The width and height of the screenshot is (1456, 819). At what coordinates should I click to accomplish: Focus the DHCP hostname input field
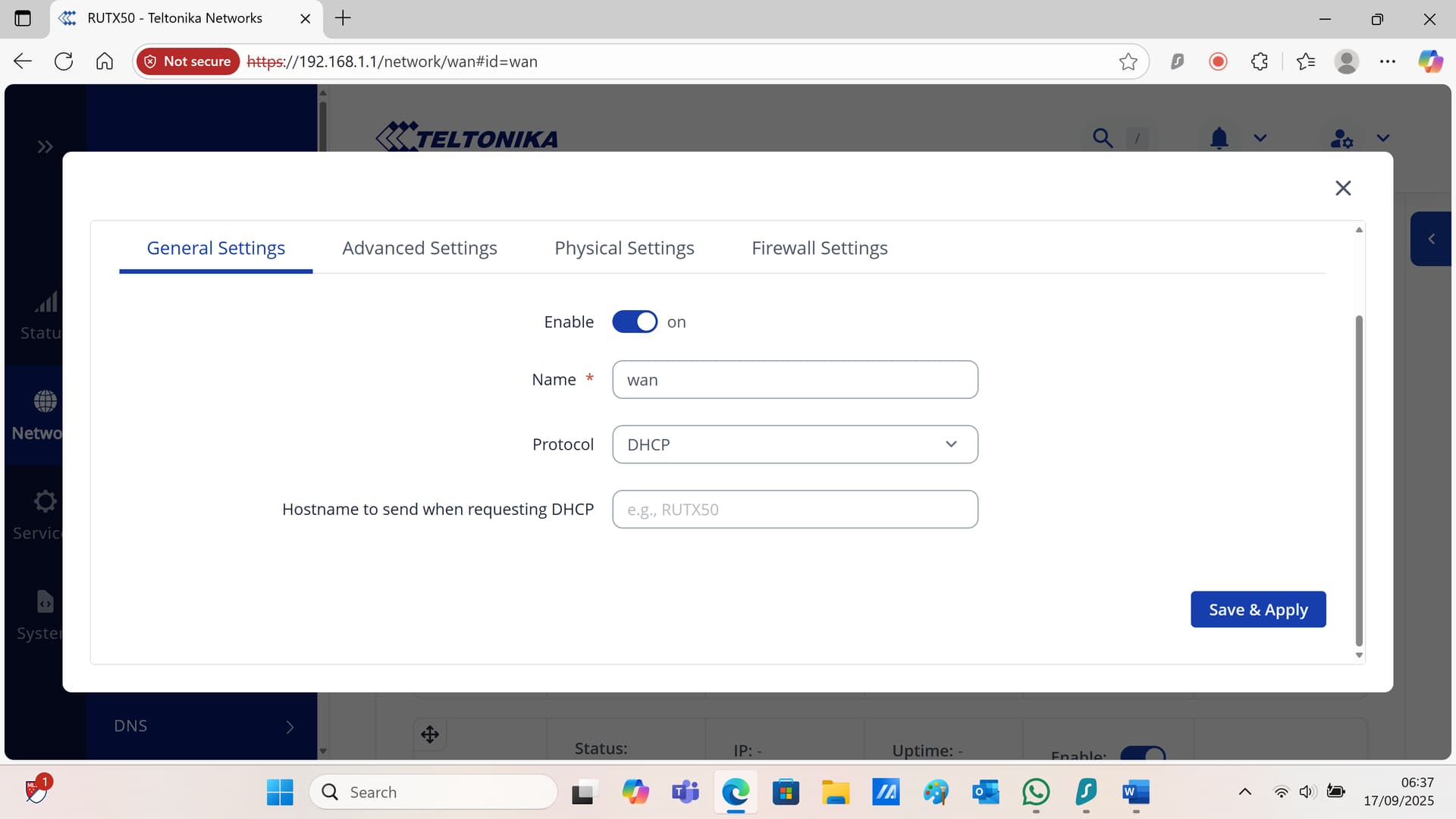[x=795, y=510]
